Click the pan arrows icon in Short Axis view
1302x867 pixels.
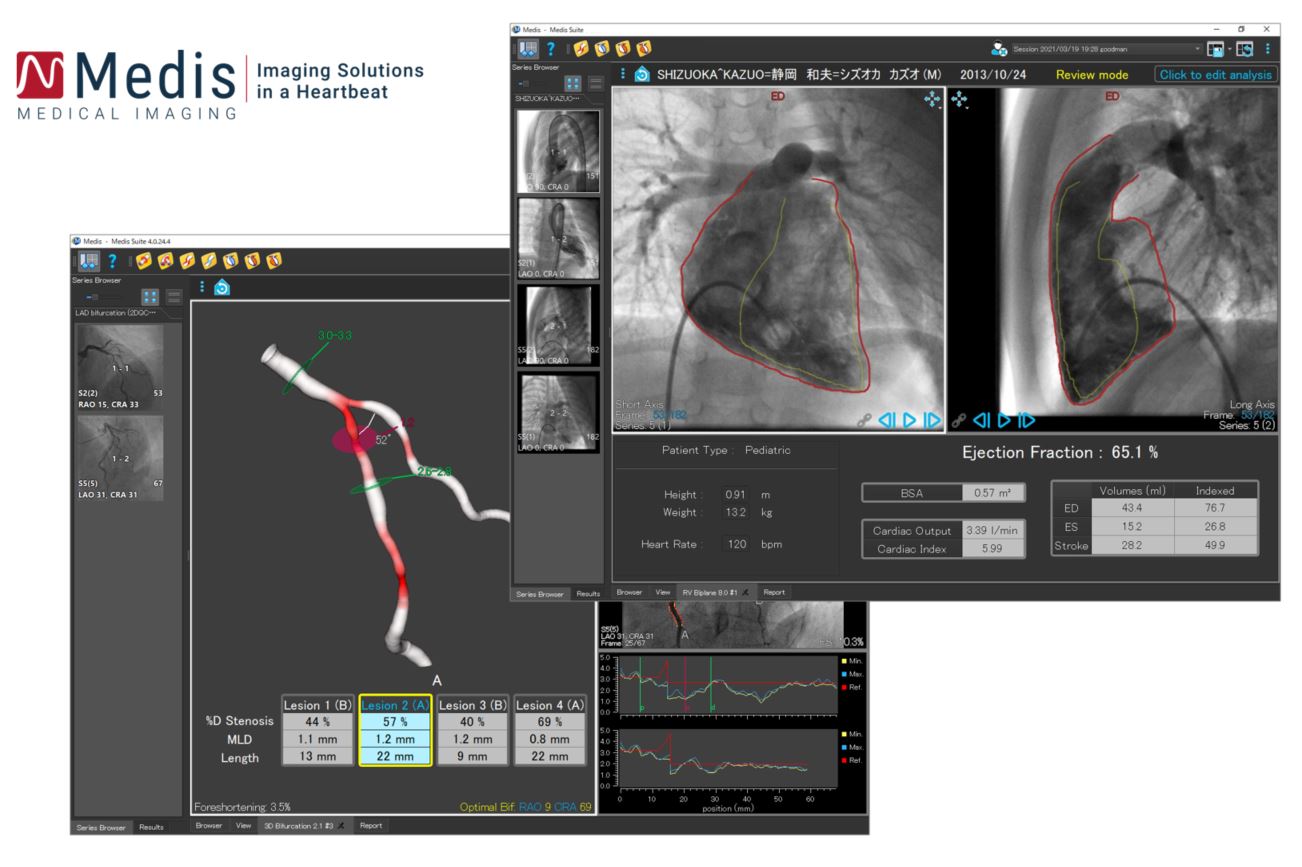(930, 99)
